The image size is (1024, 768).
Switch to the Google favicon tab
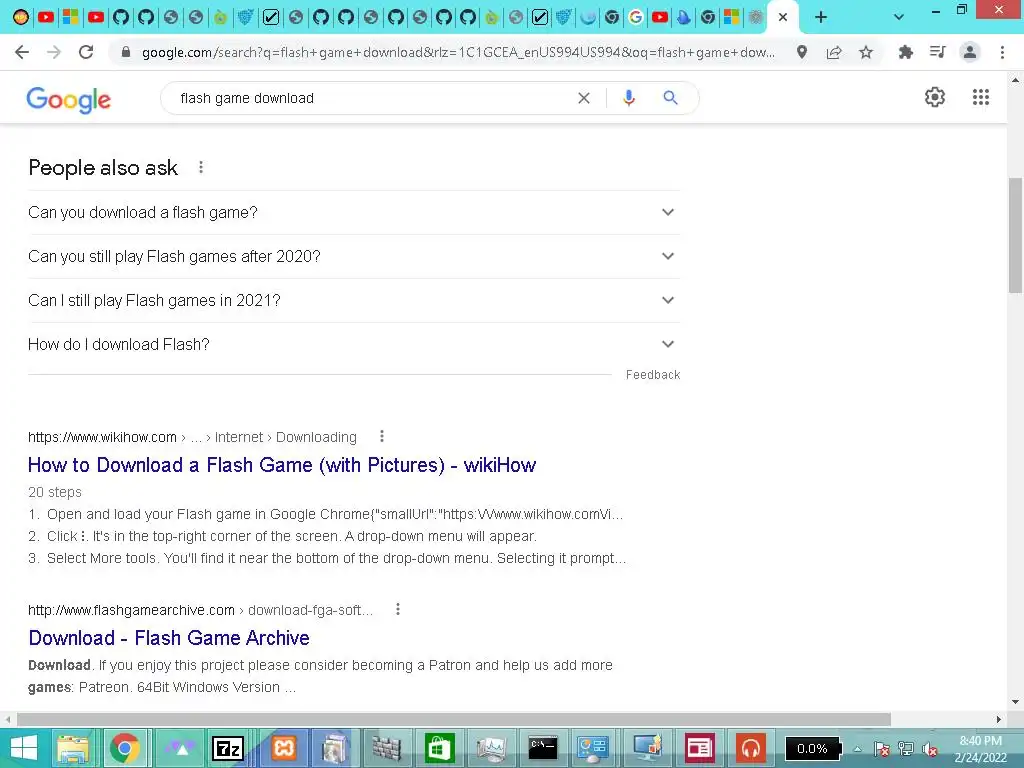[635, 17]
